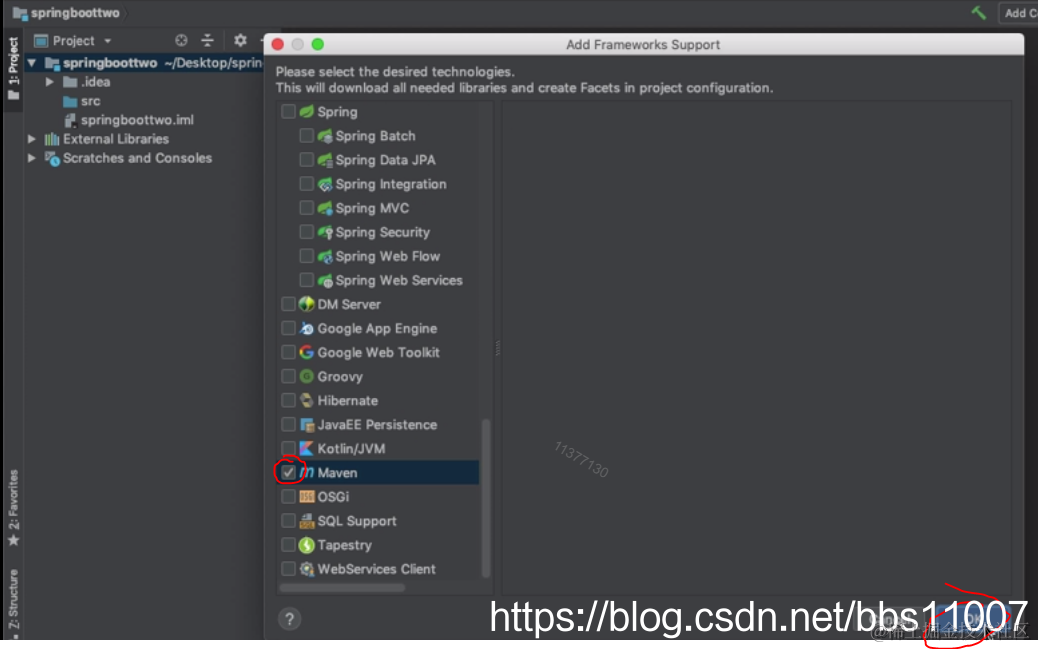Screen dimensions: 1038x649
Task: Check the JavaEE Persistence checkbox
Action: click(289, 424)
